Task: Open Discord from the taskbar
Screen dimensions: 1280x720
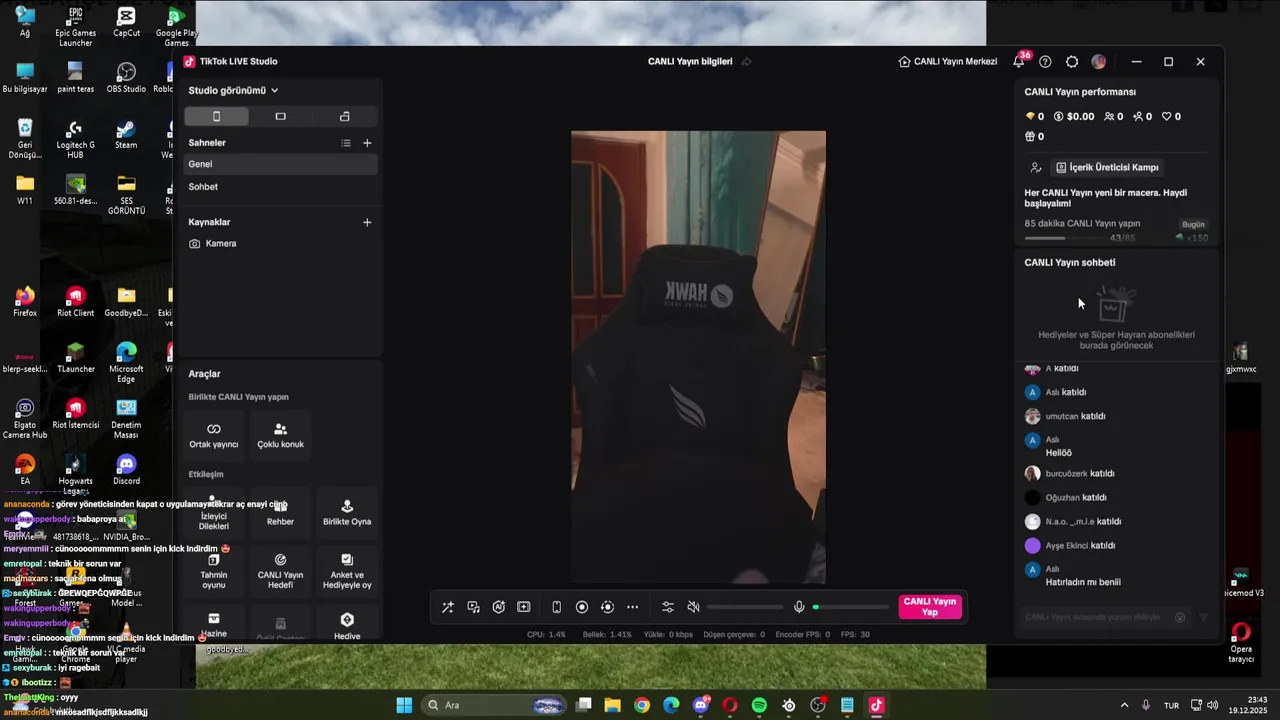Action: tap(701, 705)
